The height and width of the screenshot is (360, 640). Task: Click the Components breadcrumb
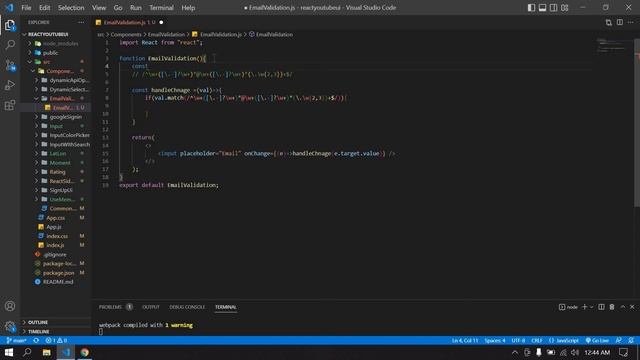click(x=126, y=35)
